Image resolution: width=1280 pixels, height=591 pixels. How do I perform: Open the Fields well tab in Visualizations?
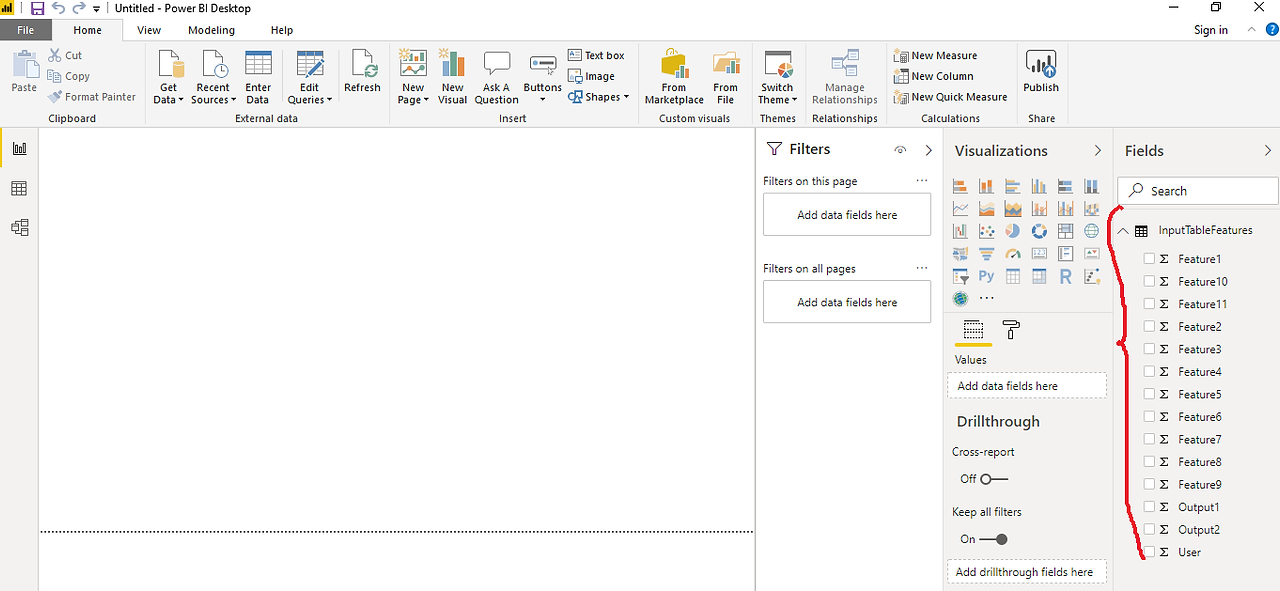(973, 330)
